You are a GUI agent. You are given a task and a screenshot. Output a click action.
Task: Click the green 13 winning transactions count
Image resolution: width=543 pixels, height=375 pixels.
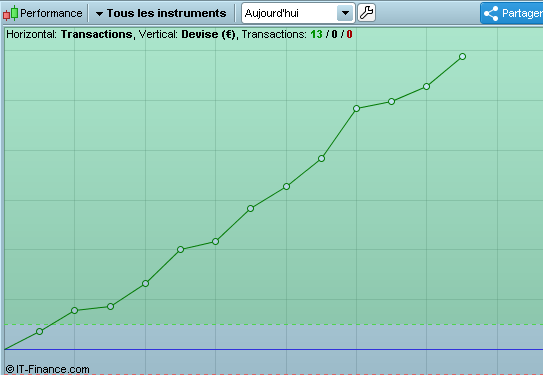click(317, 34)
